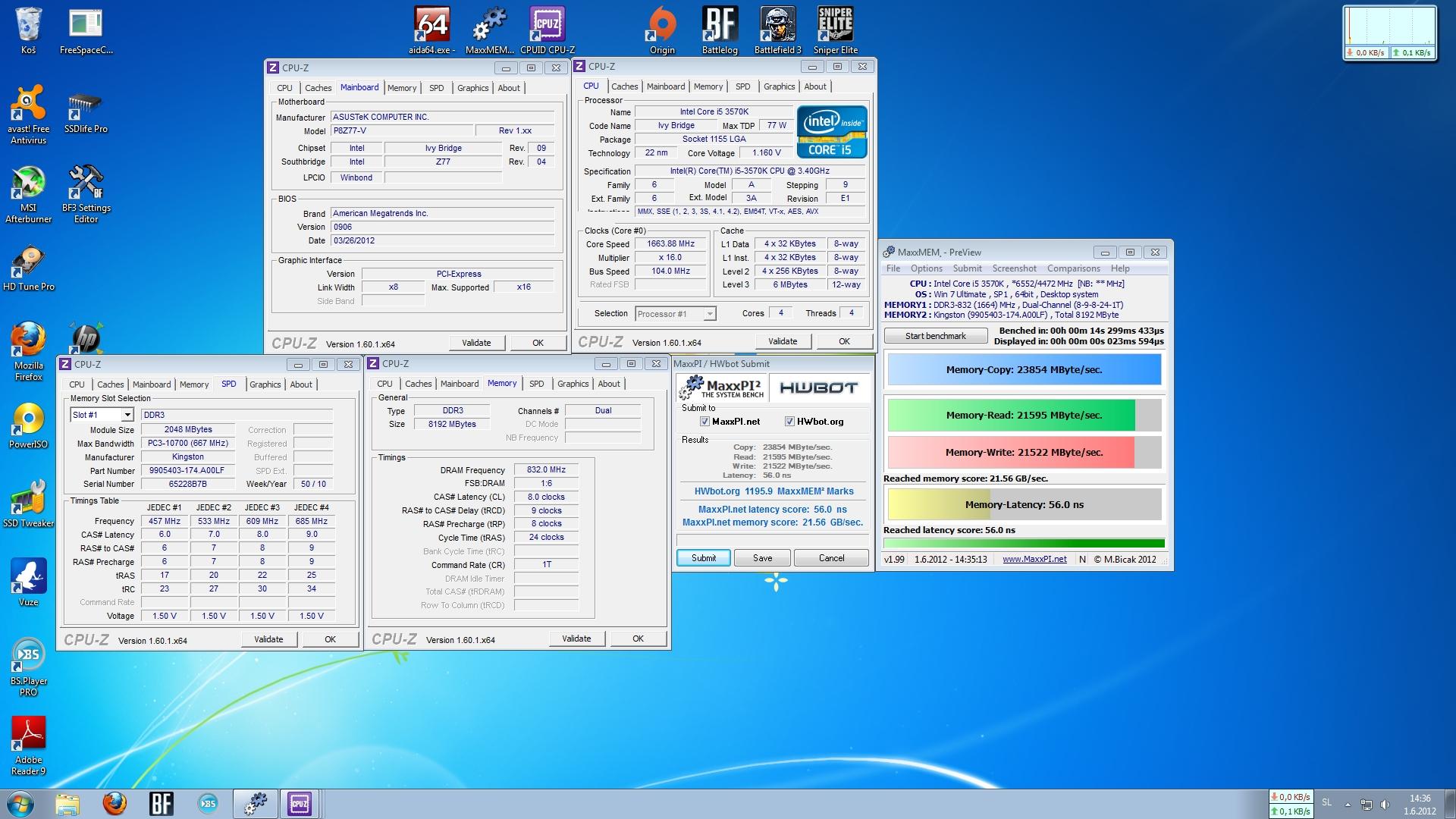Launch Mozilla Firefox desktop icon

click(28, 352)
